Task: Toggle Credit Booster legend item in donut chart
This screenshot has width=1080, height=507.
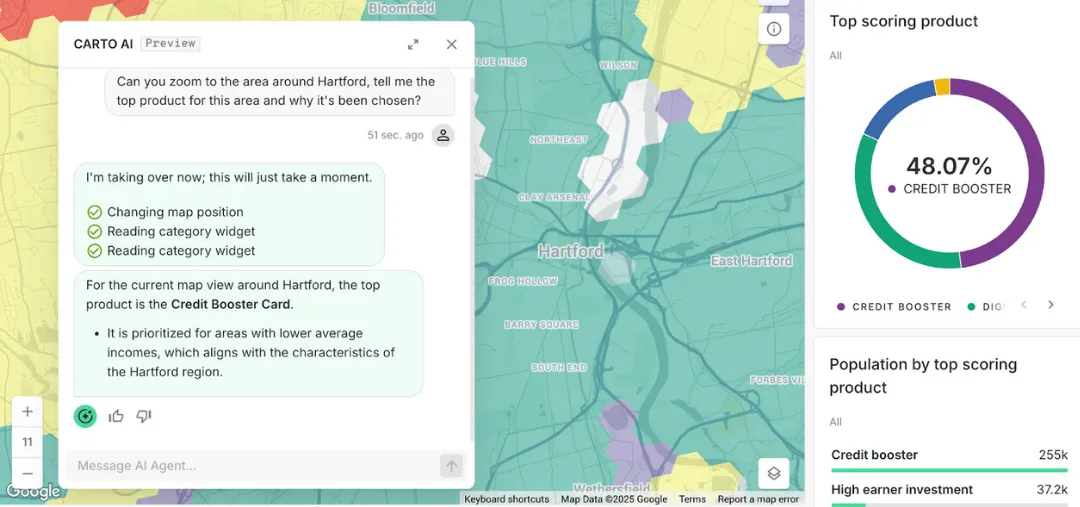Action: coord(894,307)
